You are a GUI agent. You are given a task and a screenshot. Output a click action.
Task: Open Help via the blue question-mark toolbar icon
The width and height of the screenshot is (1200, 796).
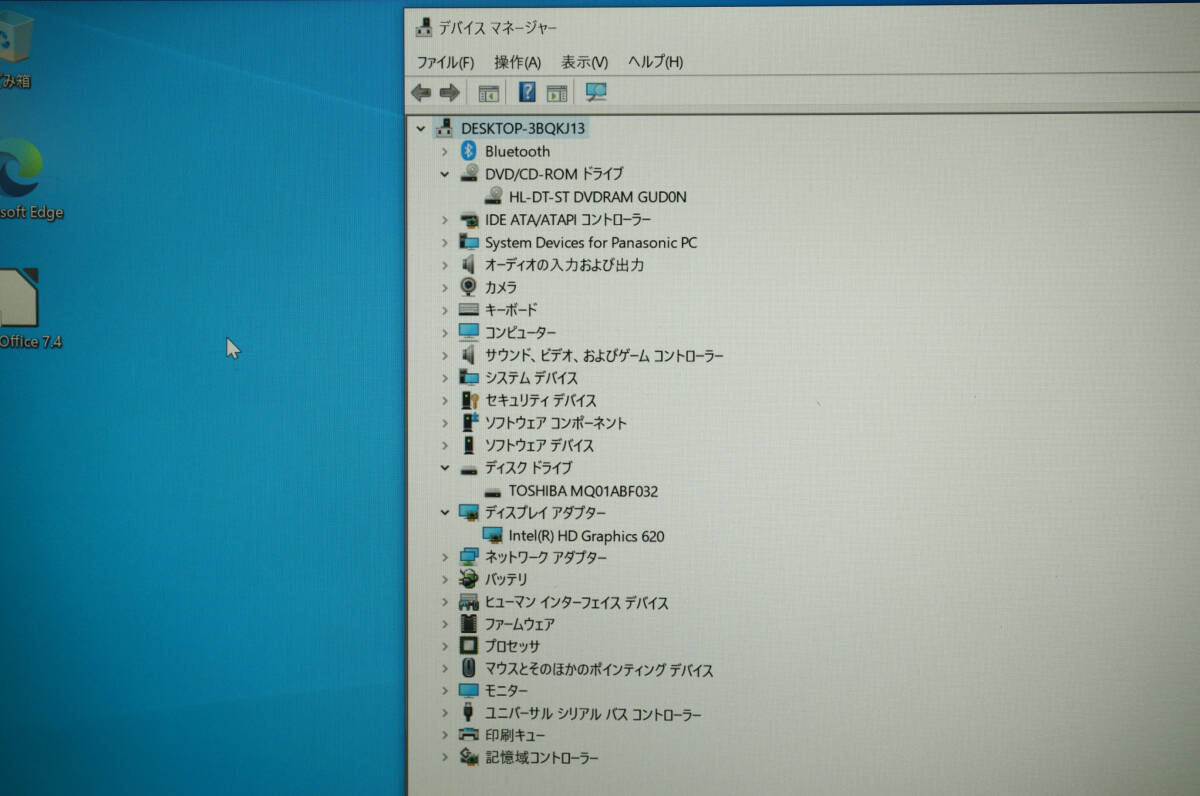click(x=527, y=93)
